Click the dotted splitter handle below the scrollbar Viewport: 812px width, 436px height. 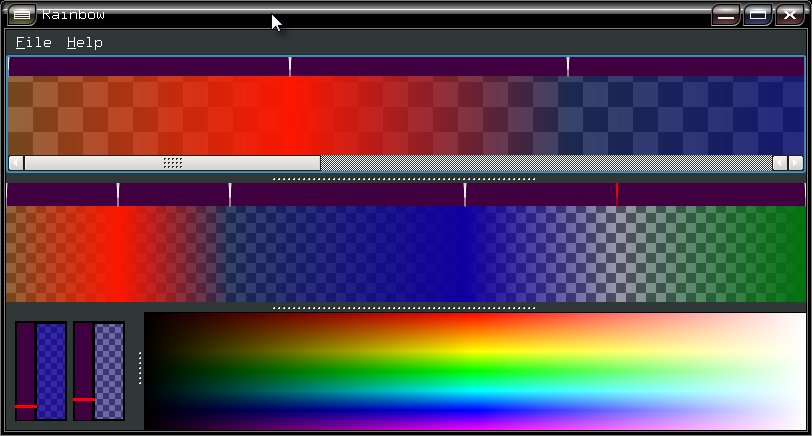tap(405, 179)
